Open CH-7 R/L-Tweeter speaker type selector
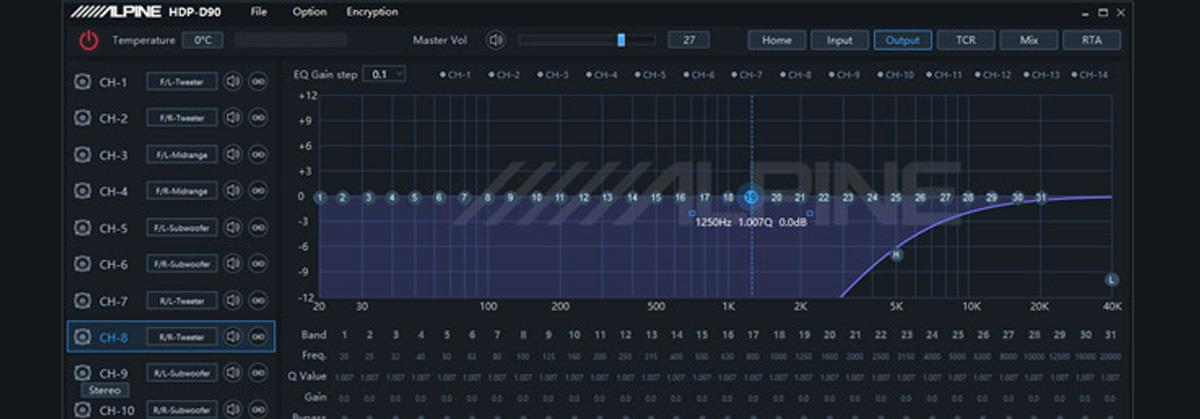Screen dimensions: 1200x419 point(182,301)
